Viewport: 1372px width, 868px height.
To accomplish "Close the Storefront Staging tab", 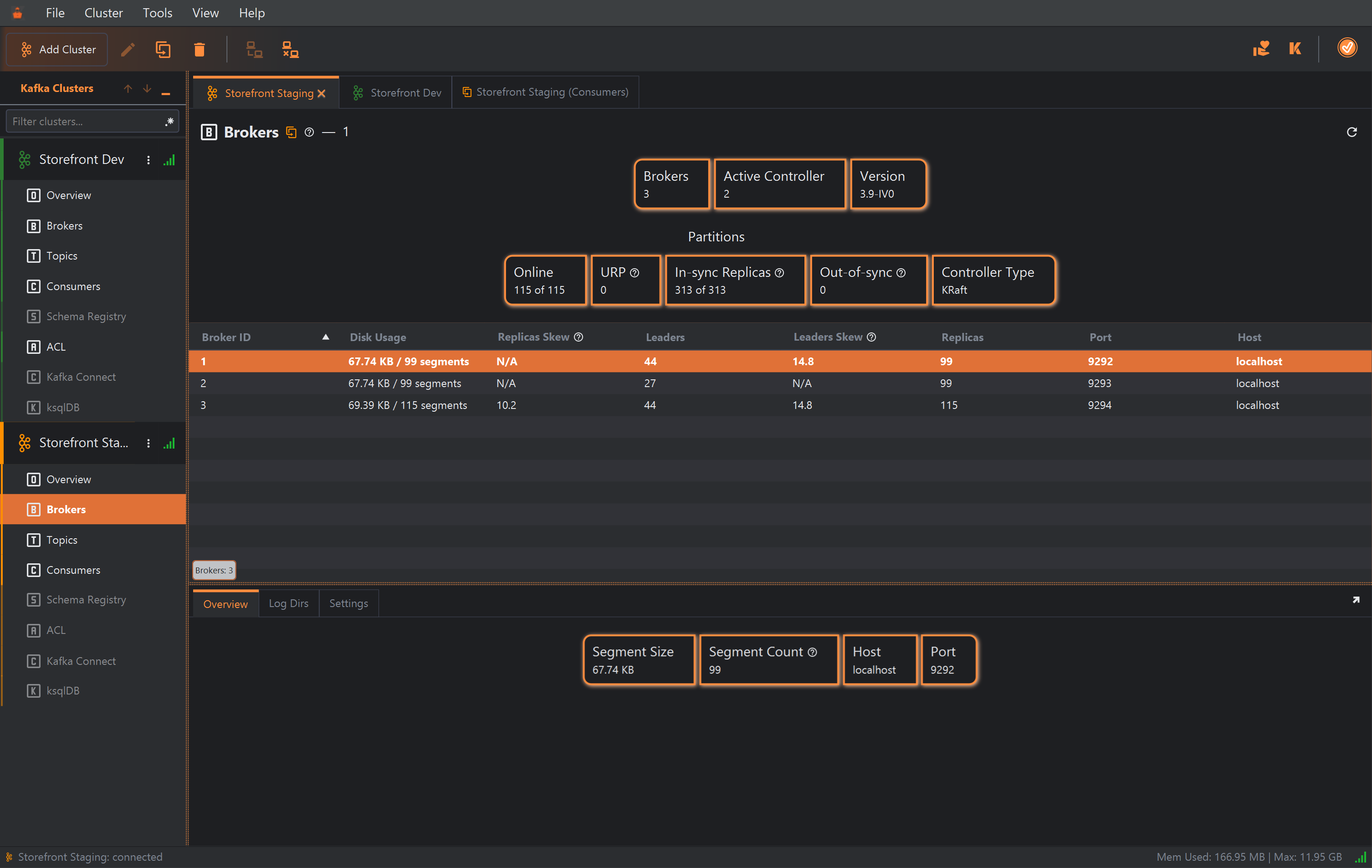I will pyautogui.click(x=321, y=93).
